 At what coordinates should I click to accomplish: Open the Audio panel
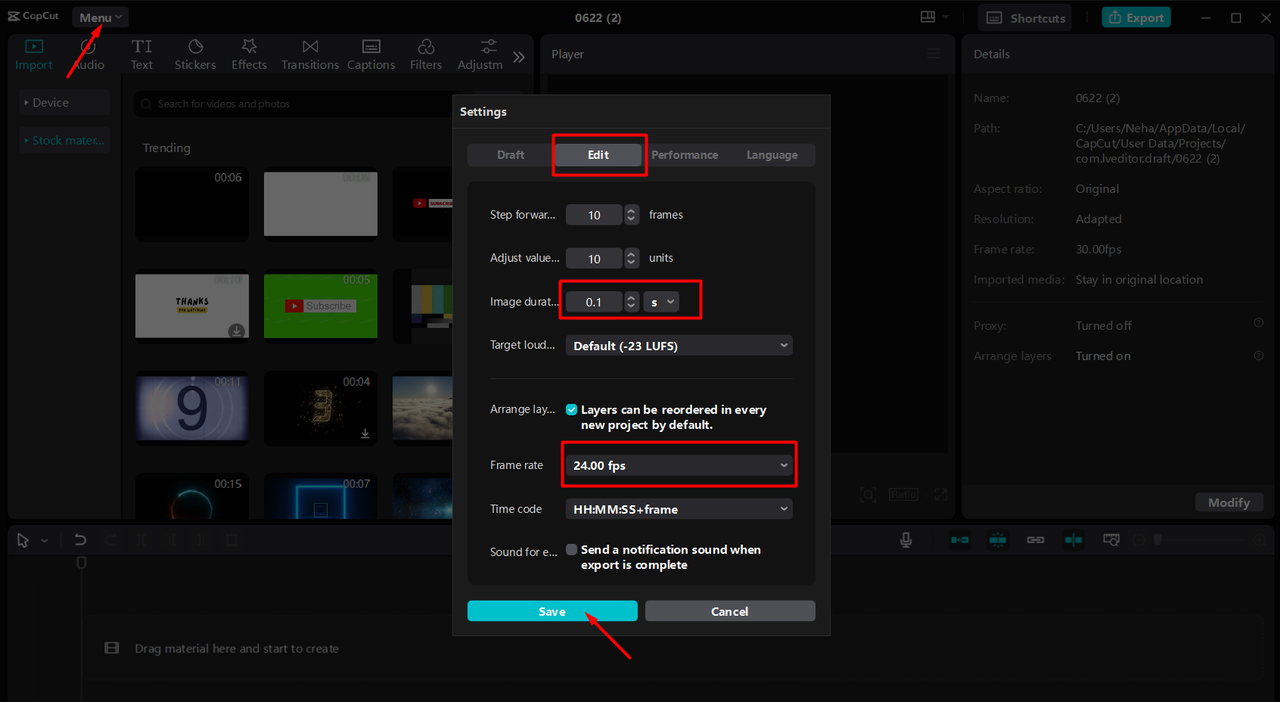(88, 55)
